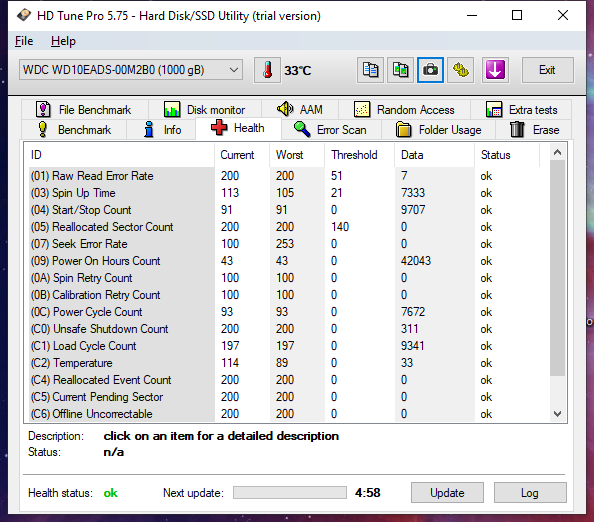The image size is (594, 522).
Task: Click the Extra tests icon
Action: pyautogui.click(x=494, y=109)
